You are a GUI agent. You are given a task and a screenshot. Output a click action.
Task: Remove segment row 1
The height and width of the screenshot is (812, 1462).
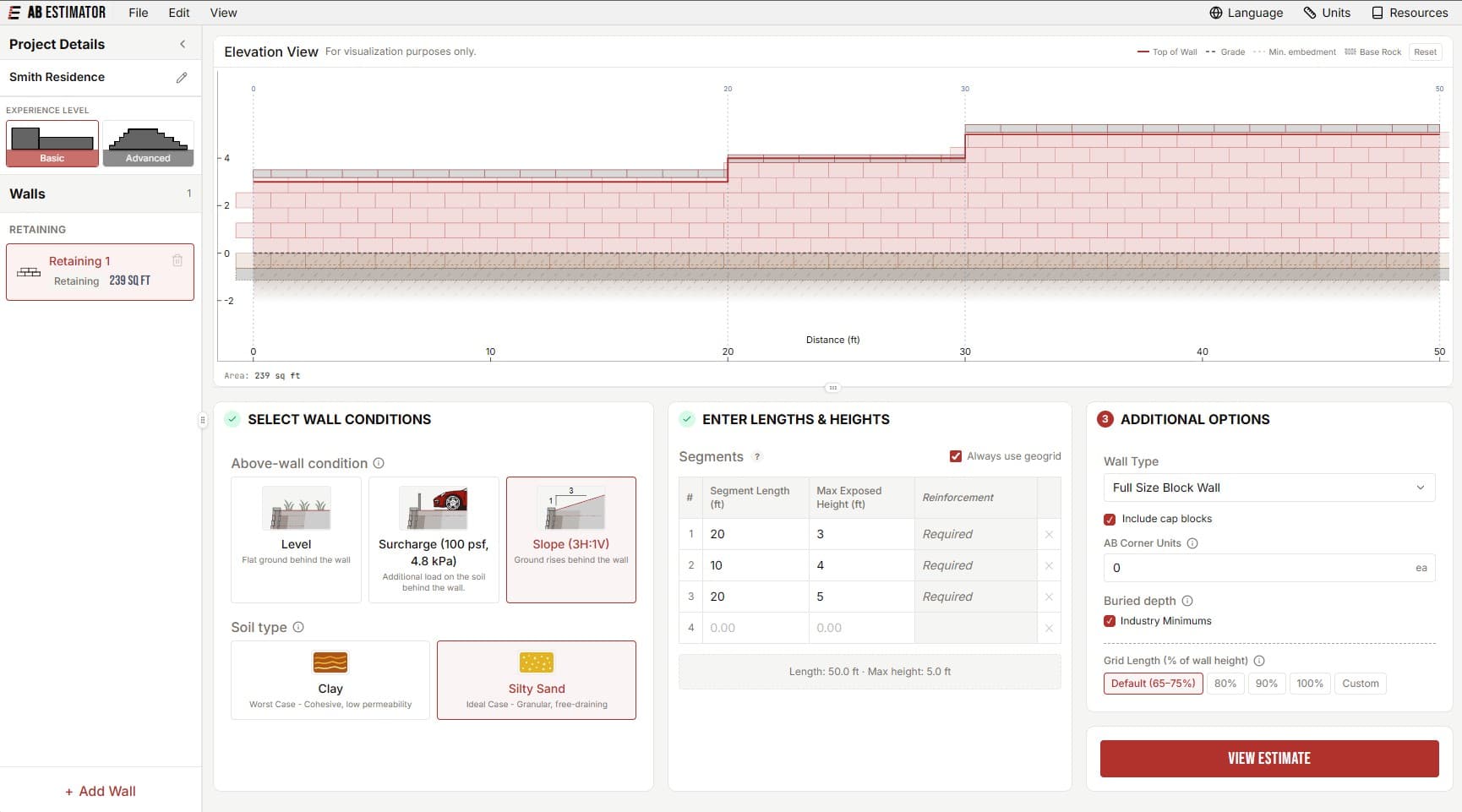tap(1049, 535)
